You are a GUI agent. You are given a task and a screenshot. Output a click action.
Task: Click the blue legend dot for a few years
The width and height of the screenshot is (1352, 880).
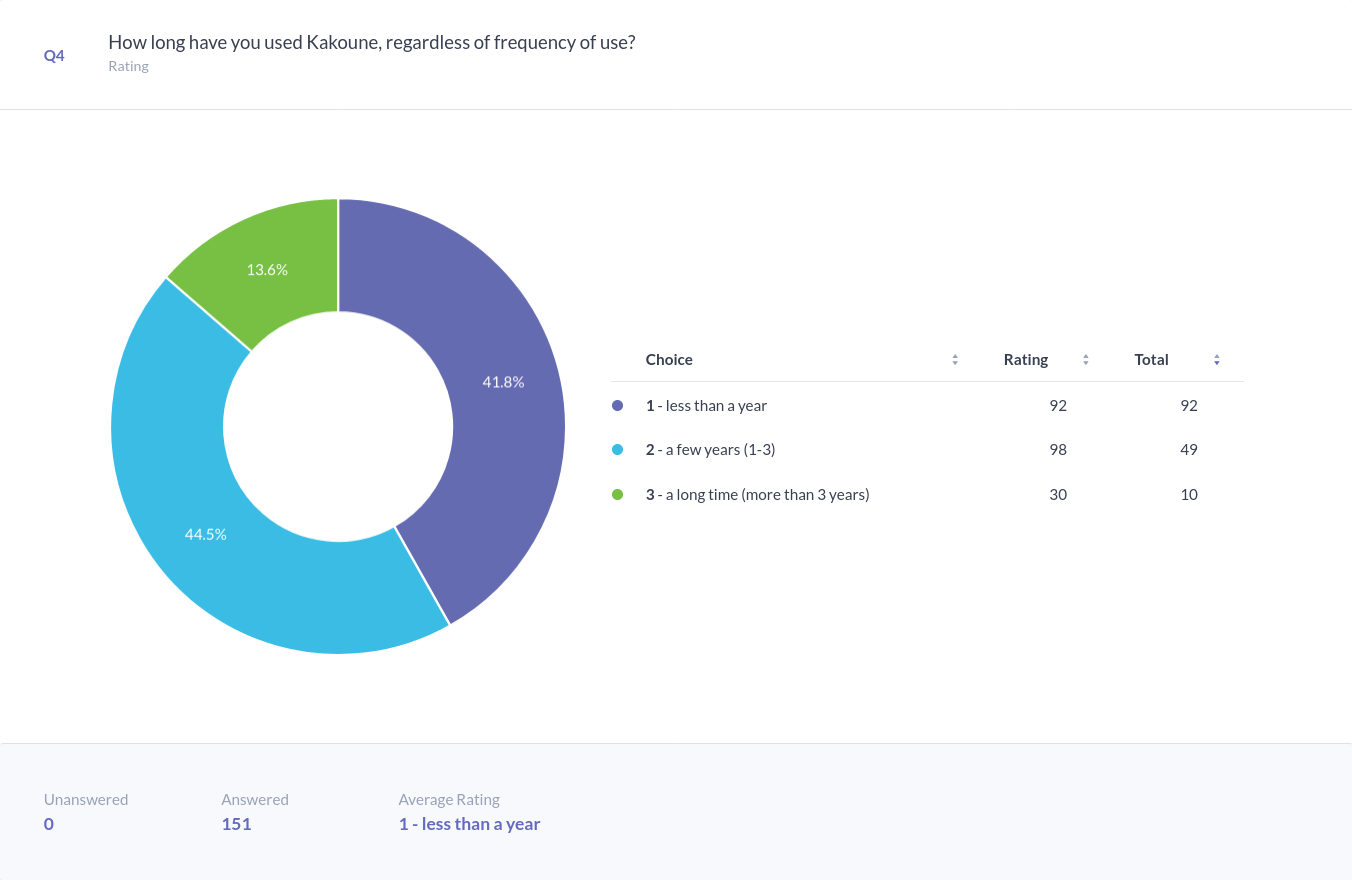coord(618,450)
